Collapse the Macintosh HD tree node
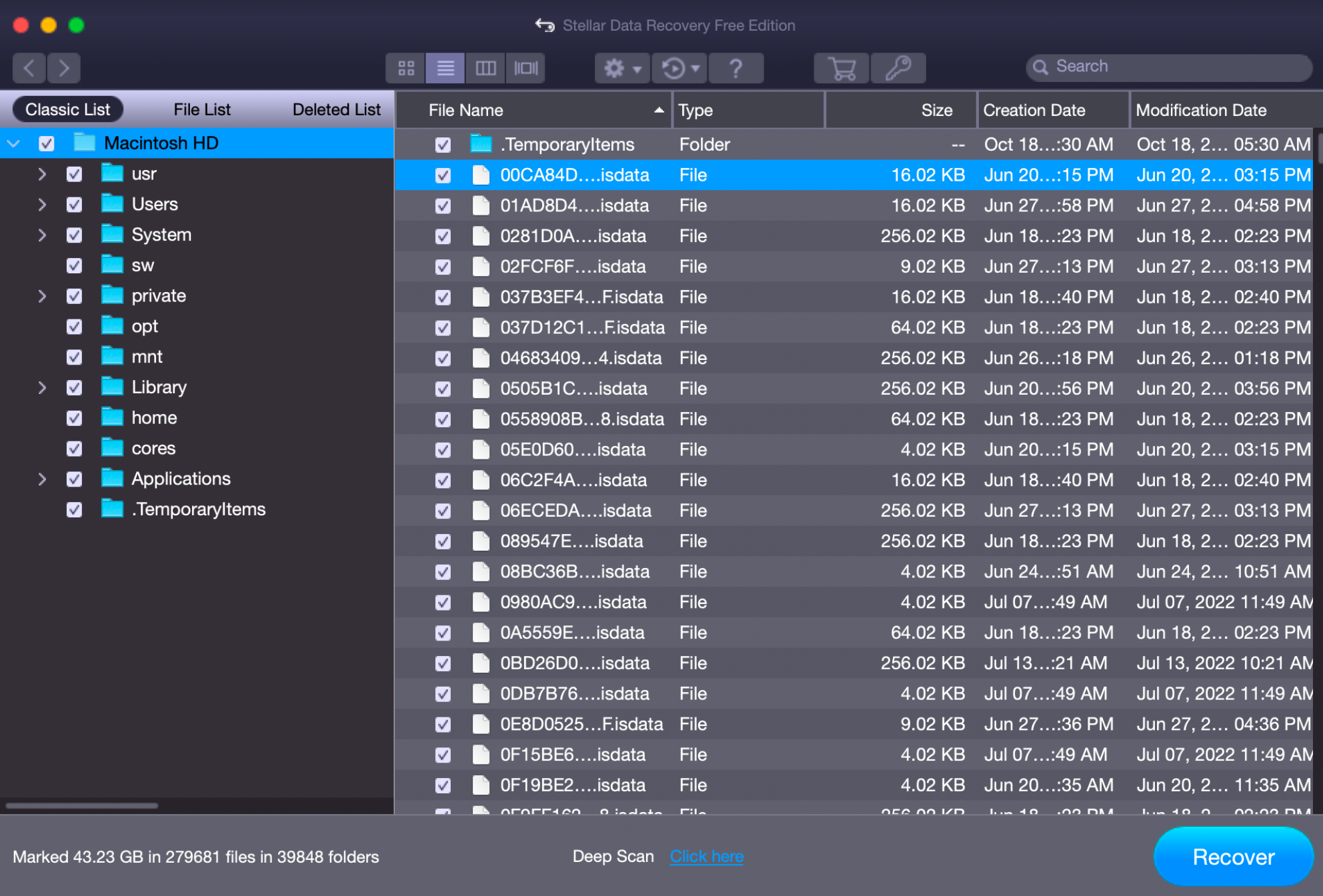This screenshot has width=1323, height=896. tap(14, 143)
